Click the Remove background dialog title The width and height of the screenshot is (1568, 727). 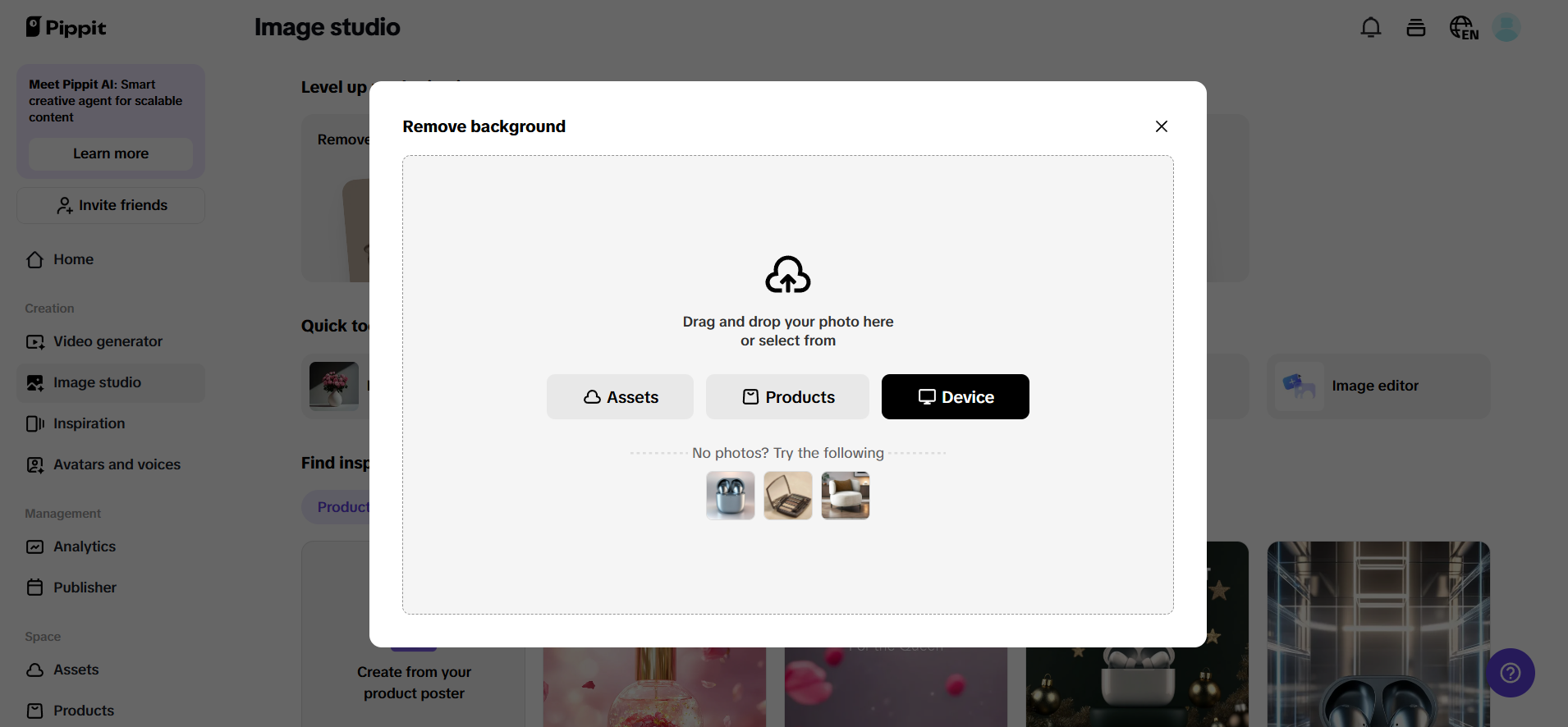point(484,126)
